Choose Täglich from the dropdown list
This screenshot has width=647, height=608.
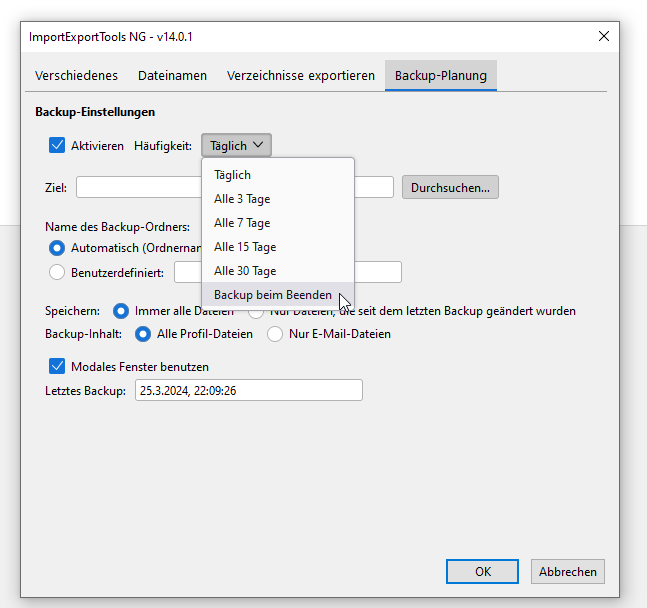click(278, 175)
